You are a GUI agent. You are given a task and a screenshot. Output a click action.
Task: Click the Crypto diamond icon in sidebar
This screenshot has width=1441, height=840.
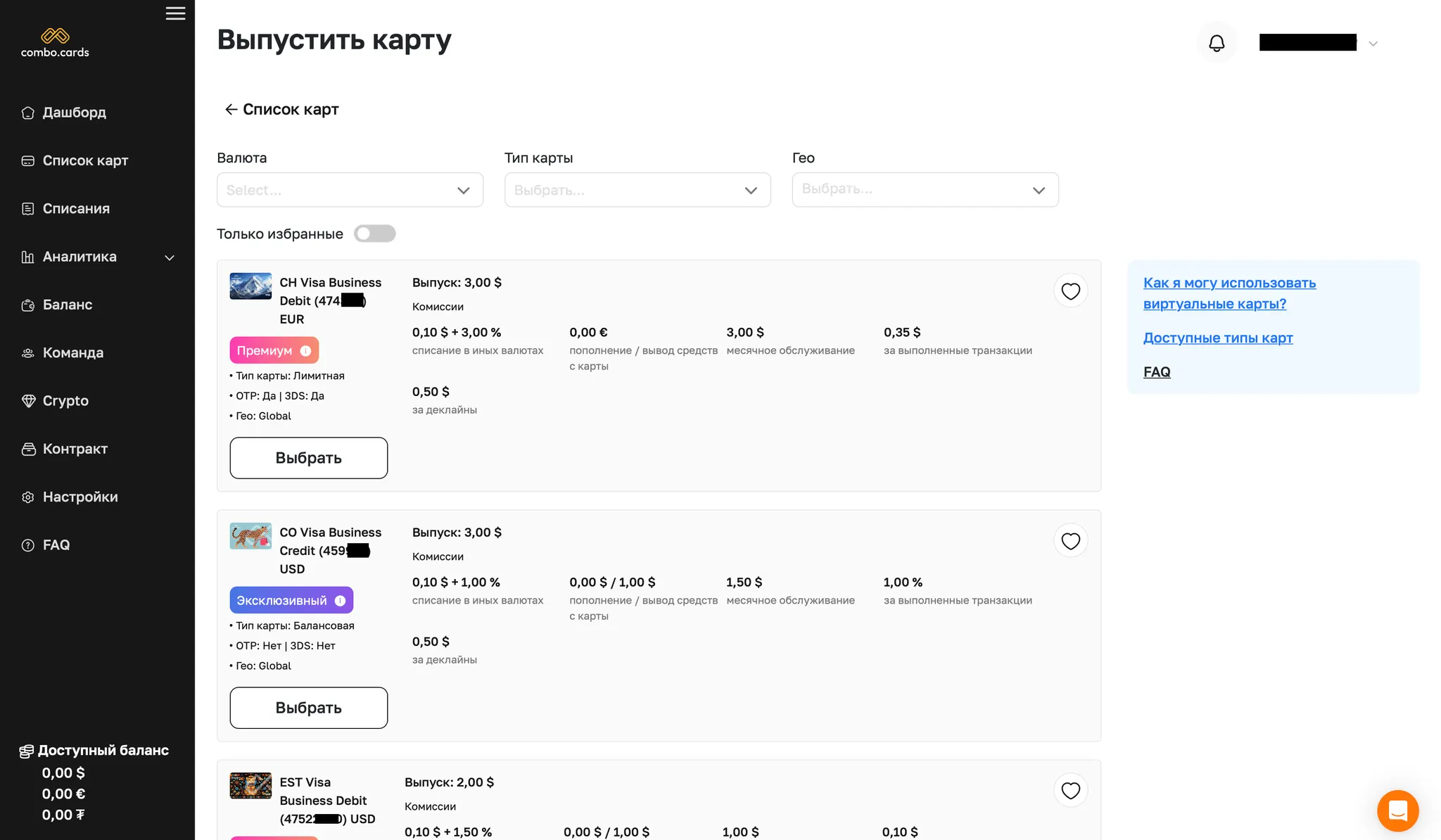click(x=28, y=401)
